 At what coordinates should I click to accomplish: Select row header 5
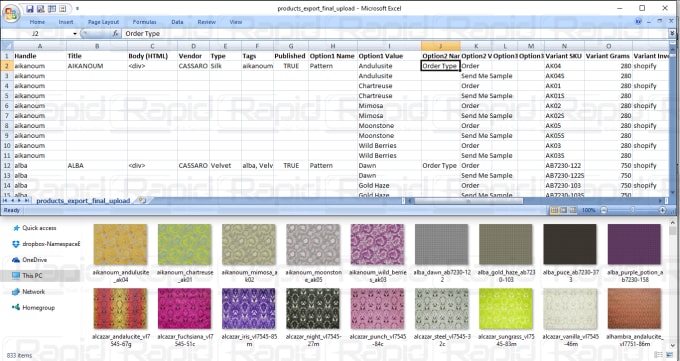[x=7, y=96]
